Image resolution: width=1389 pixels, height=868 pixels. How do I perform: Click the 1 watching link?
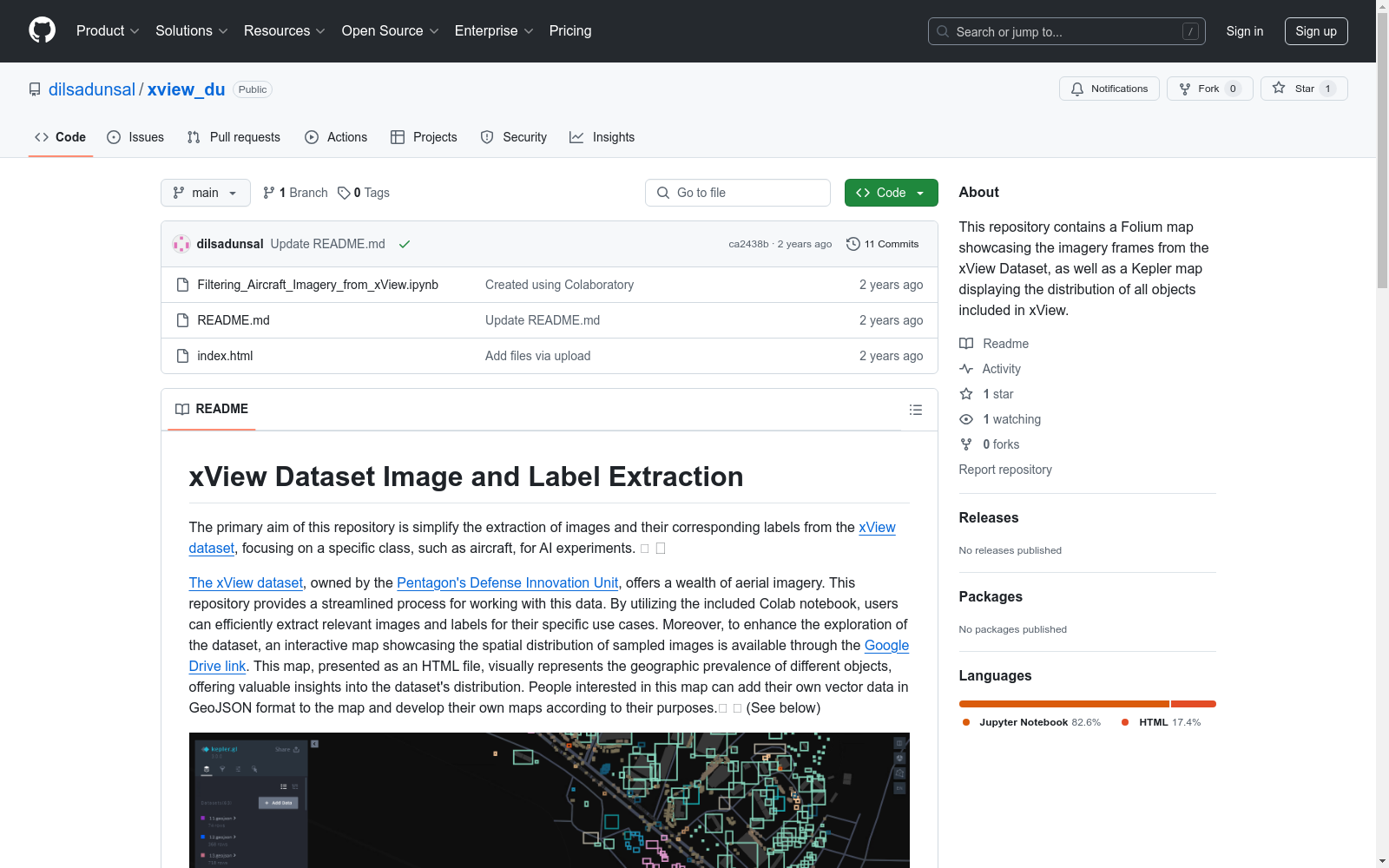click(x=1010, y=419)
